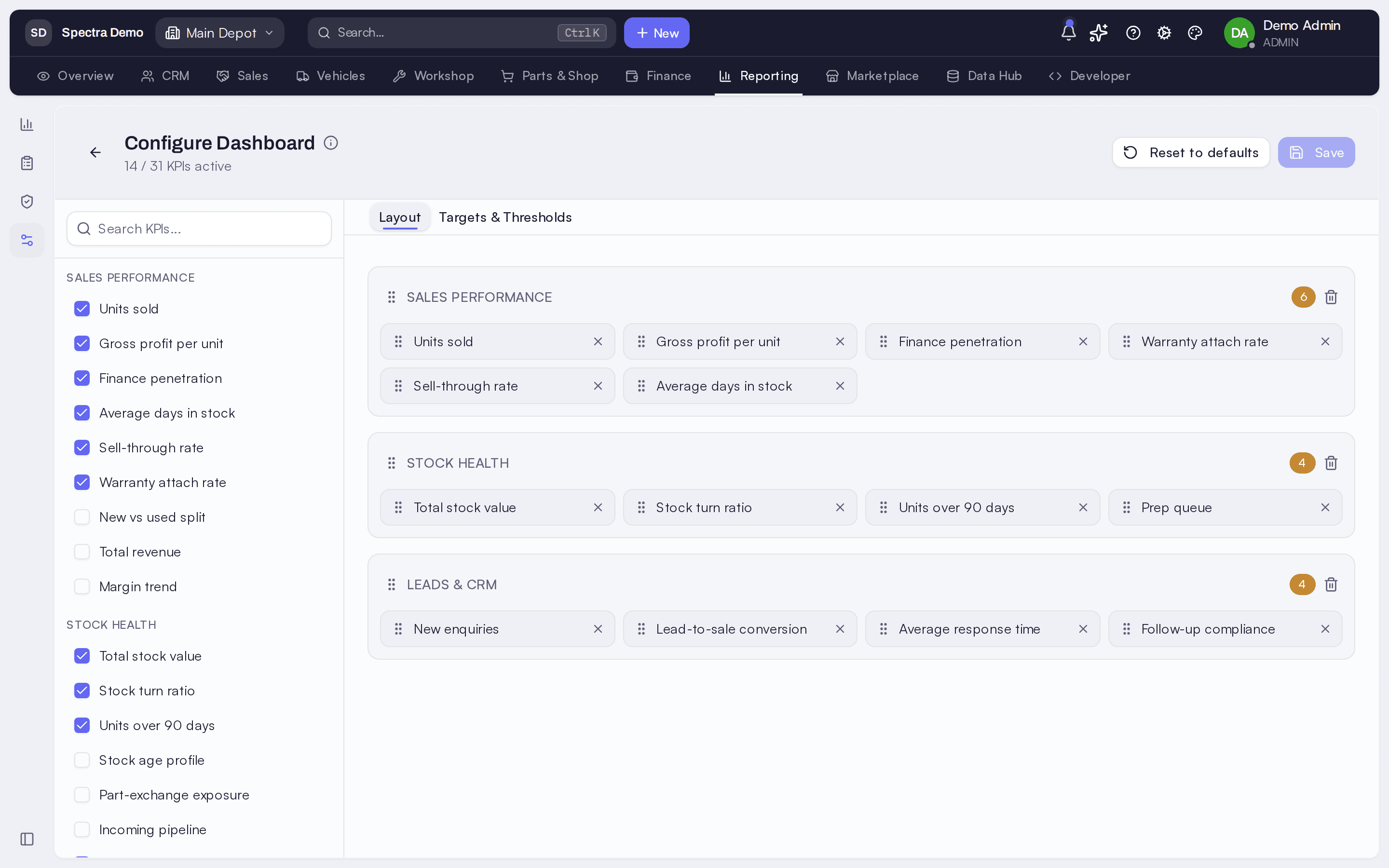Uncheck Stock turn ratio KPI
Screen dimensions: 1389x868
click(82, 691)
